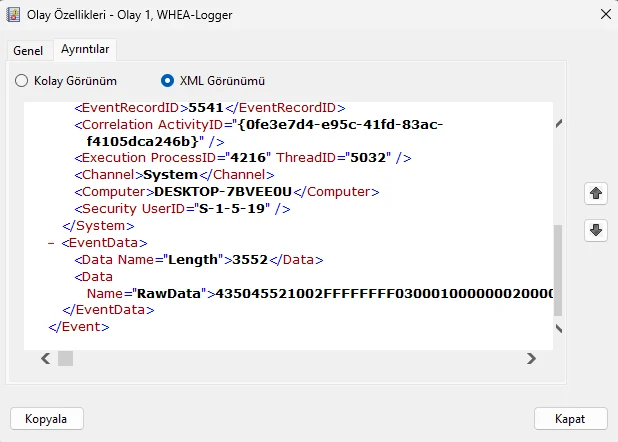Viewport: 618px width, 442px height.
Task: Click the computer name DESKTOP-7BVEE0U
Action: (x=223, y=192)
